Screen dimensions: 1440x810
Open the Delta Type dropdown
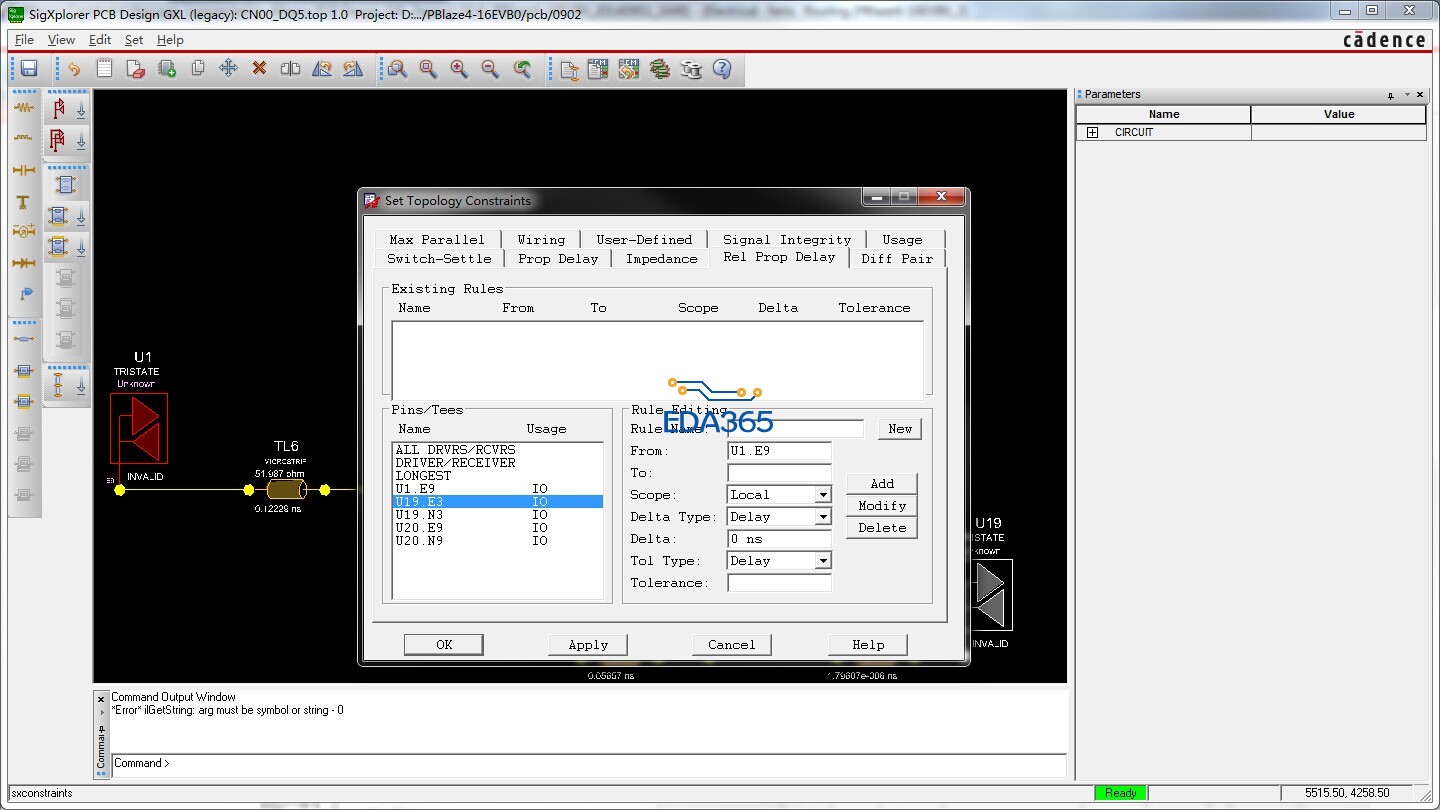coord(822,517)
